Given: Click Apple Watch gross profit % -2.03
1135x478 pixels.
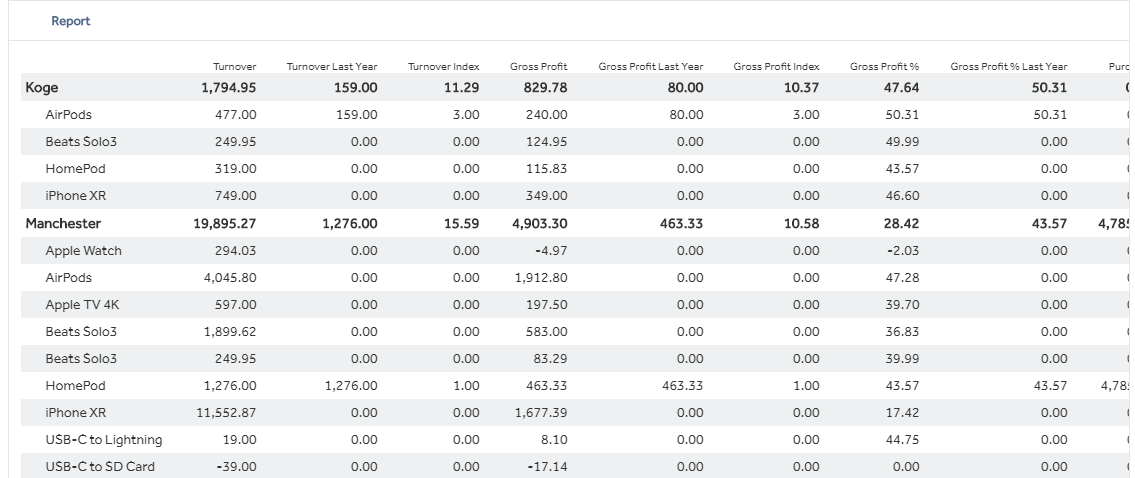Looking at the screenshot, I should click(903, 251).
